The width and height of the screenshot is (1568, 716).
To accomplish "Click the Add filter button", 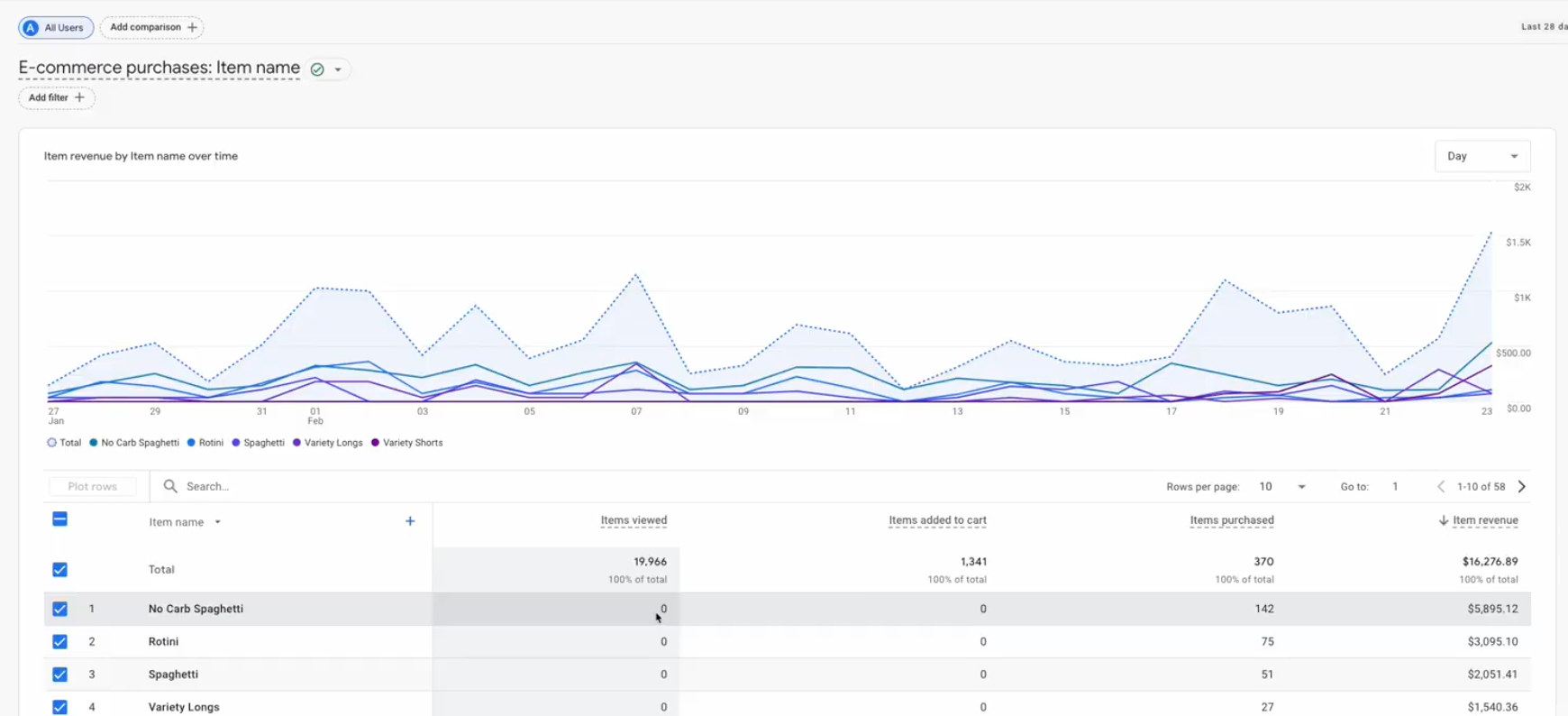I will click(x=57, y=97).
